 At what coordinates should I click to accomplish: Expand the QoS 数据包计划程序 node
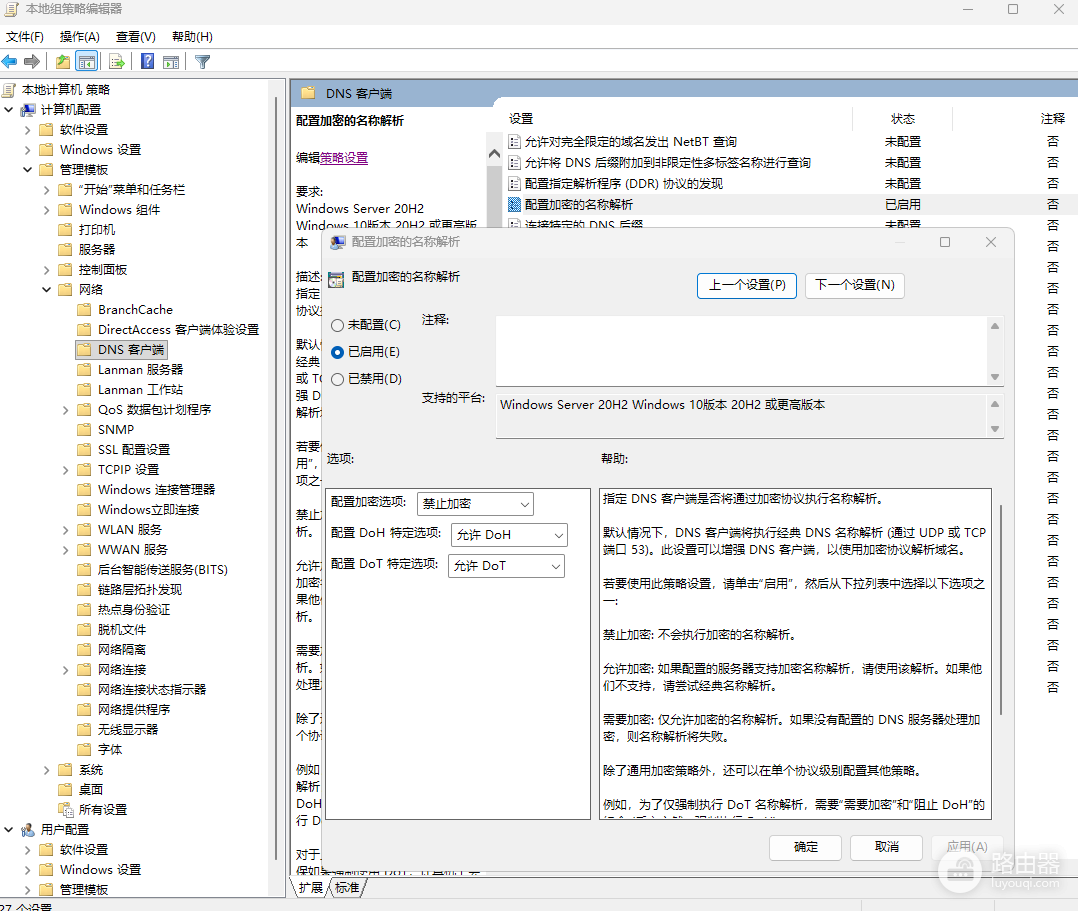pyautogui.click(x=66, y=410)
